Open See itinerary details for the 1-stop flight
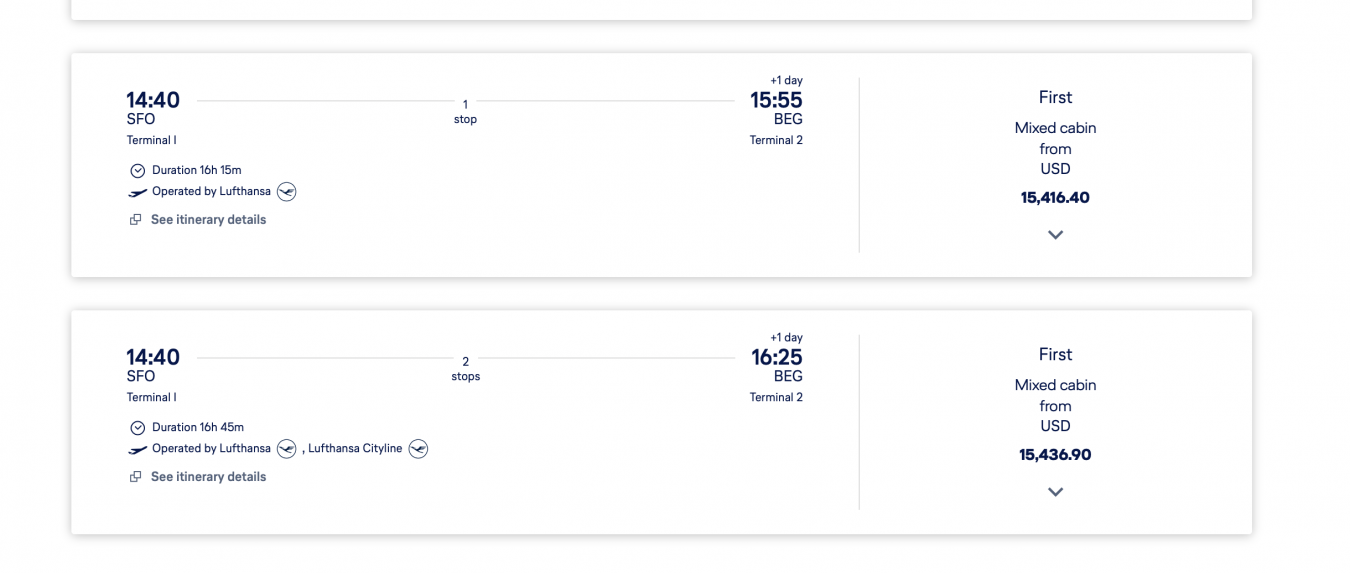The width and height of the screenshot is (1350, 573). click(208, 220)
